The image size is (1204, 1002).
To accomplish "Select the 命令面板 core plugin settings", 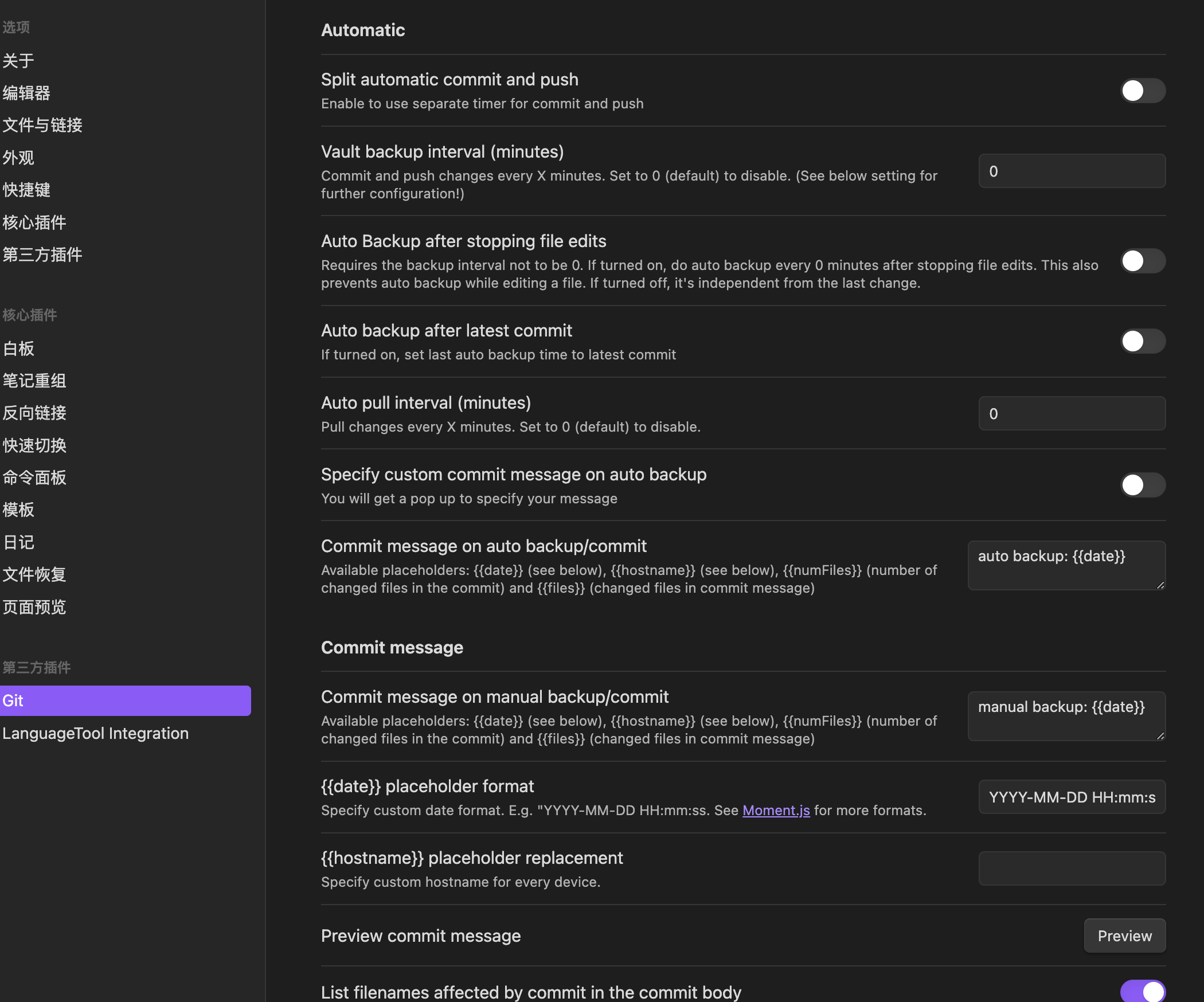I will tap(34, 477).
